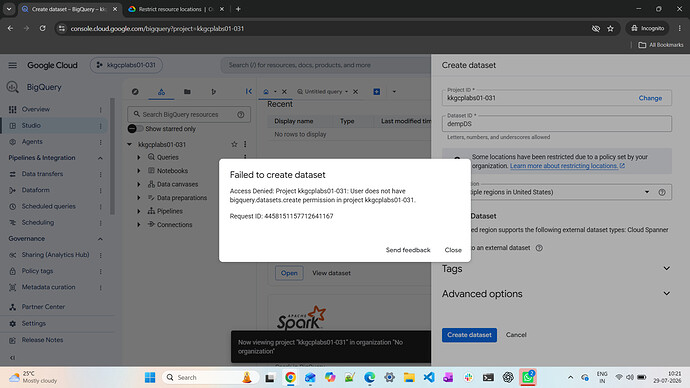Open Metadata curation page
The height and width of the screenshot is (388, 690).
coord(48,287)
